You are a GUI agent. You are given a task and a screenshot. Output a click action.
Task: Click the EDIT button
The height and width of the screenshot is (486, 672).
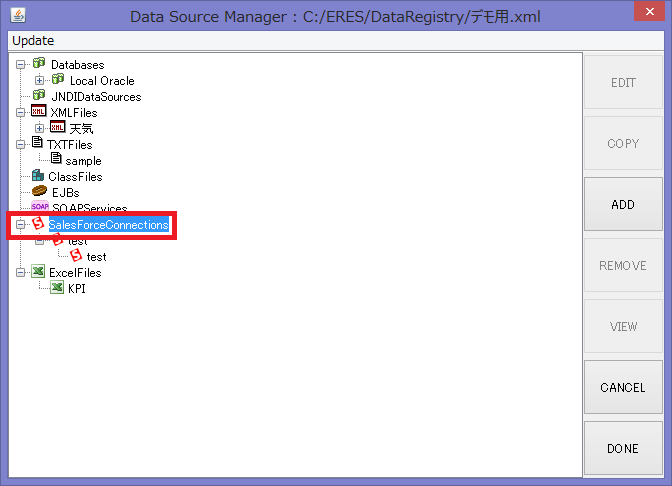(x=623, y=82)
